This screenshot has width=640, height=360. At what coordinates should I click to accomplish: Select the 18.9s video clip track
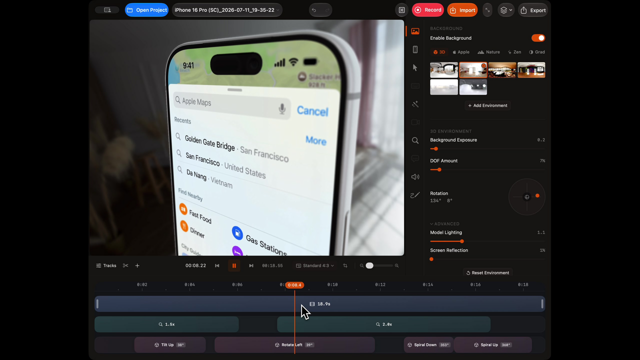320,304
